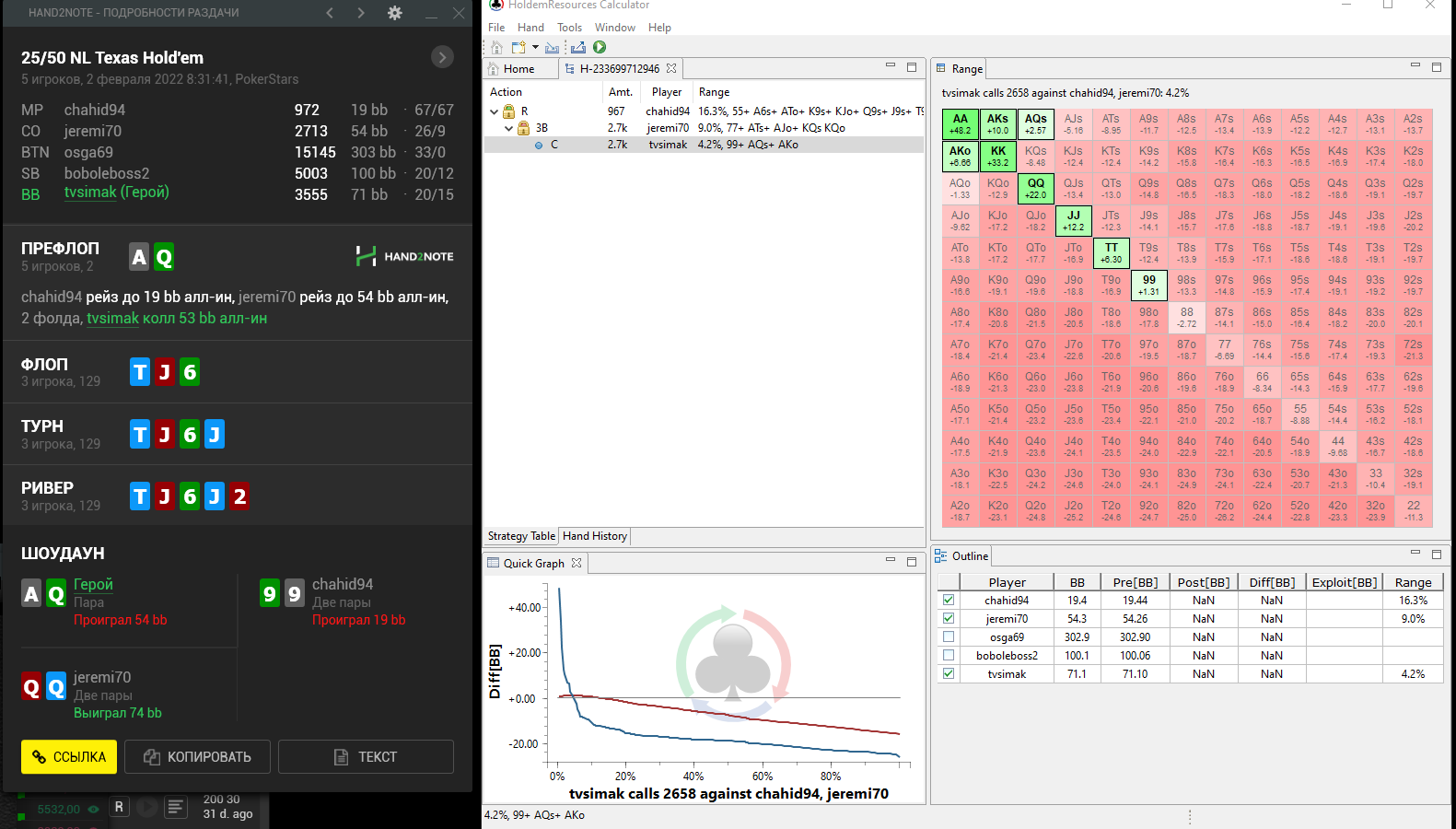Click the Герой link in showdown

click(x=93, y=584)
